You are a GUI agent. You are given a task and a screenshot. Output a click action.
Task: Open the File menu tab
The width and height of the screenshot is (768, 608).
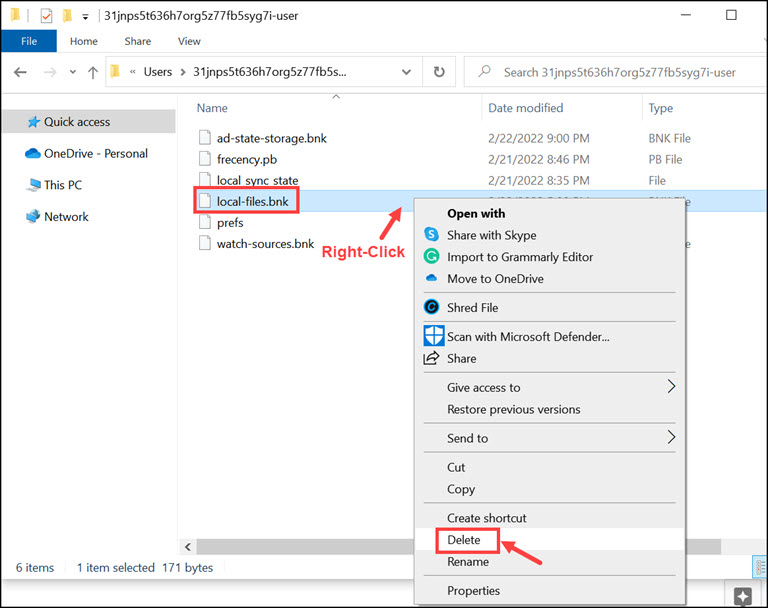click(x=28, y=41)
